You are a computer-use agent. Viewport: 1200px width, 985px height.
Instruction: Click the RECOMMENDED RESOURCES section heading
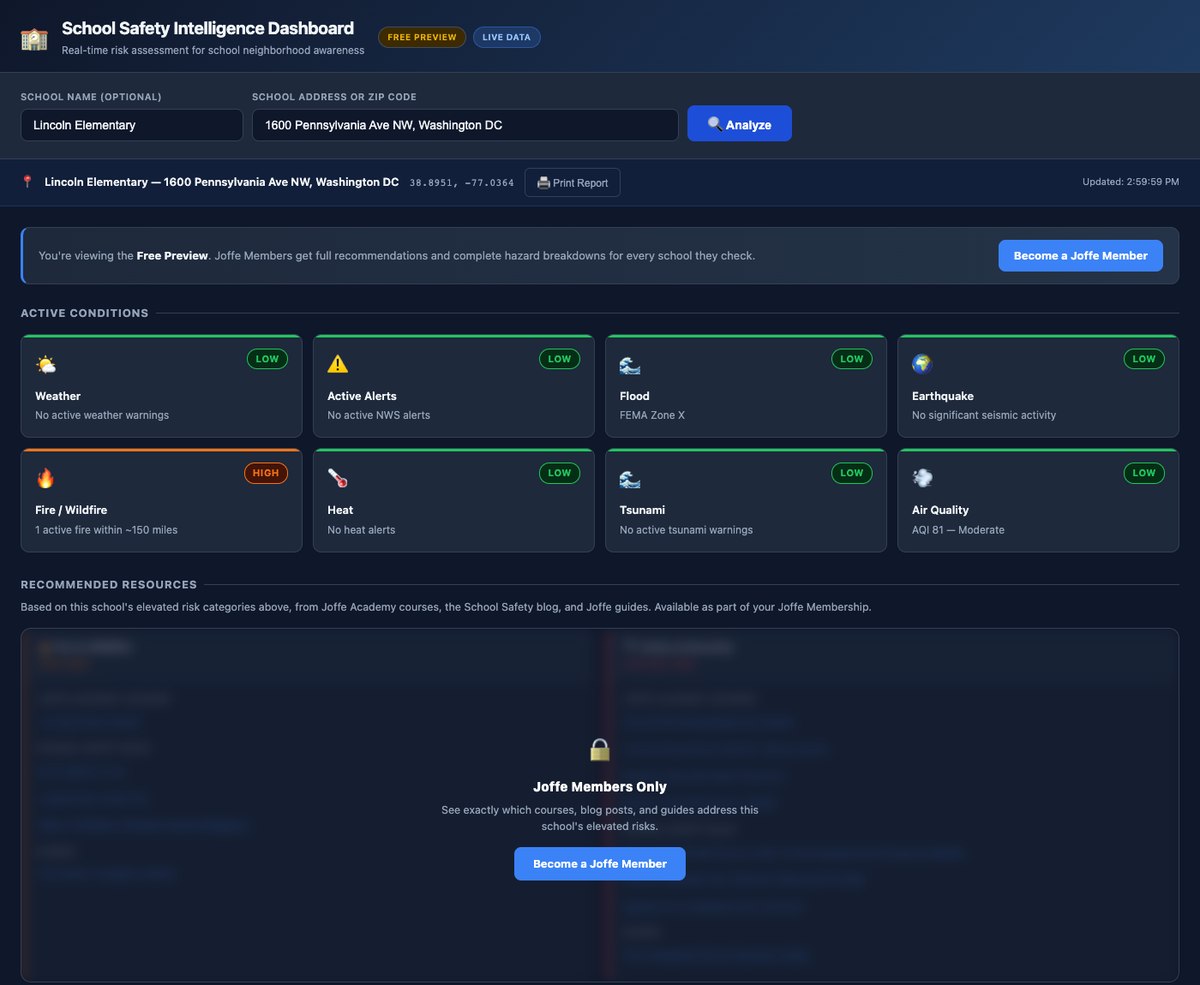[109, 585]
